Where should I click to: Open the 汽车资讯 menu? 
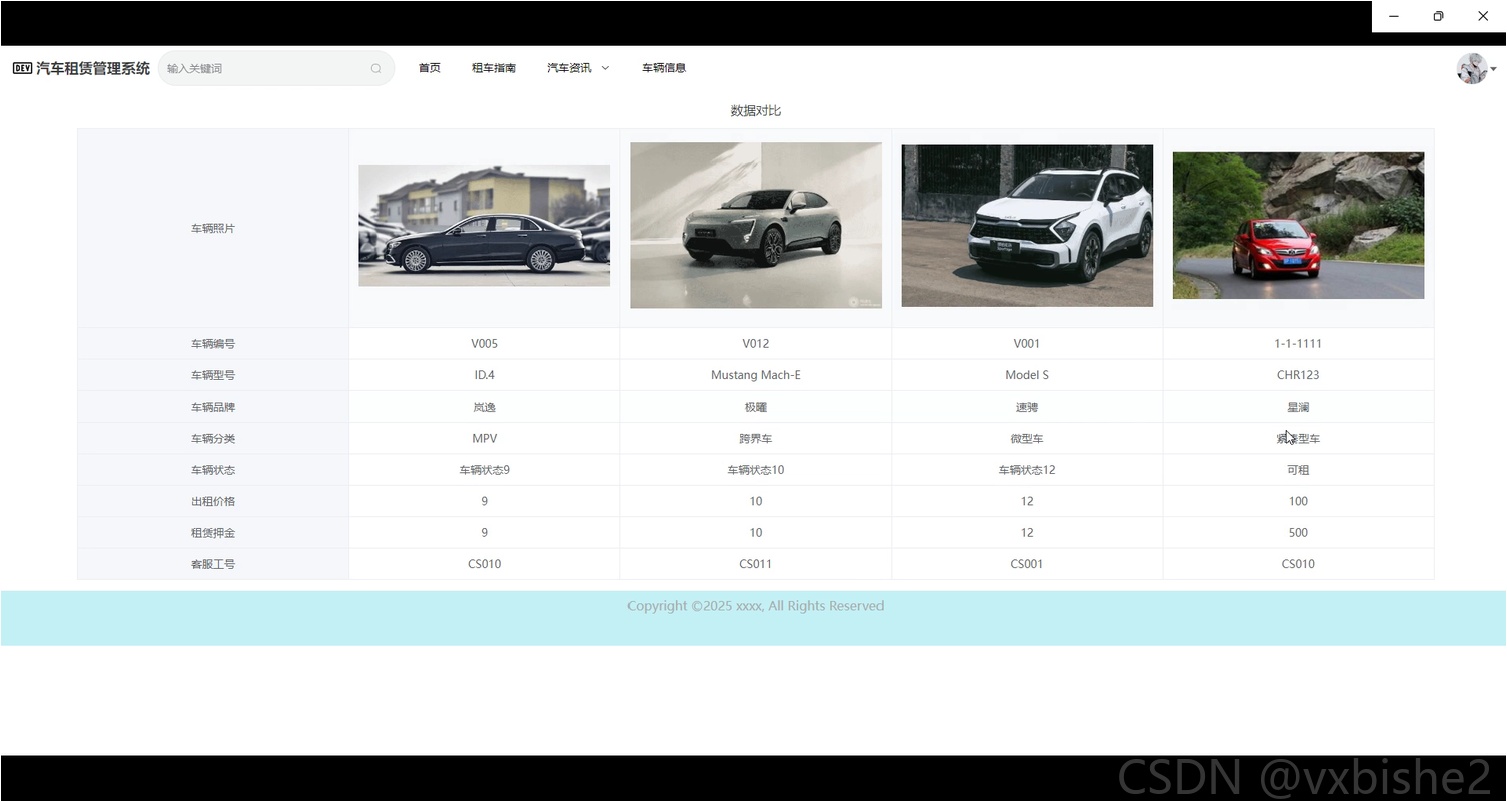coord(569,68)
